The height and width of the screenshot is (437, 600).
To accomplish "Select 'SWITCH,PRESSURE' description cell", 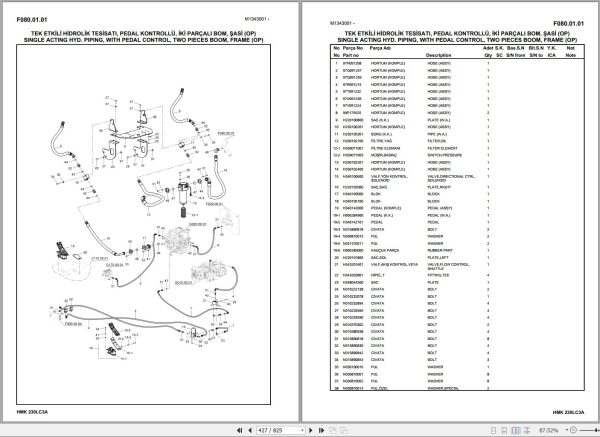I will coord(445,155).
